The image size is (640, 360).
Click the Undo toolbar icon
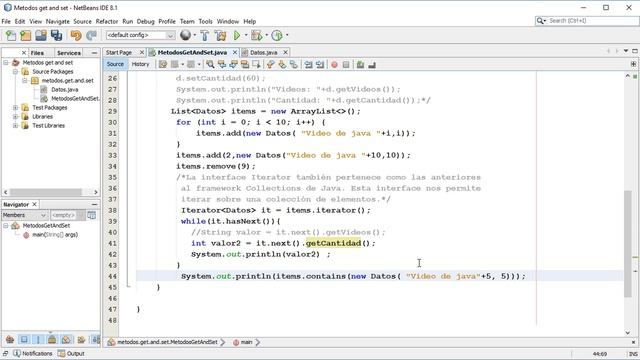pyautogui.click(x=76, y=36)
